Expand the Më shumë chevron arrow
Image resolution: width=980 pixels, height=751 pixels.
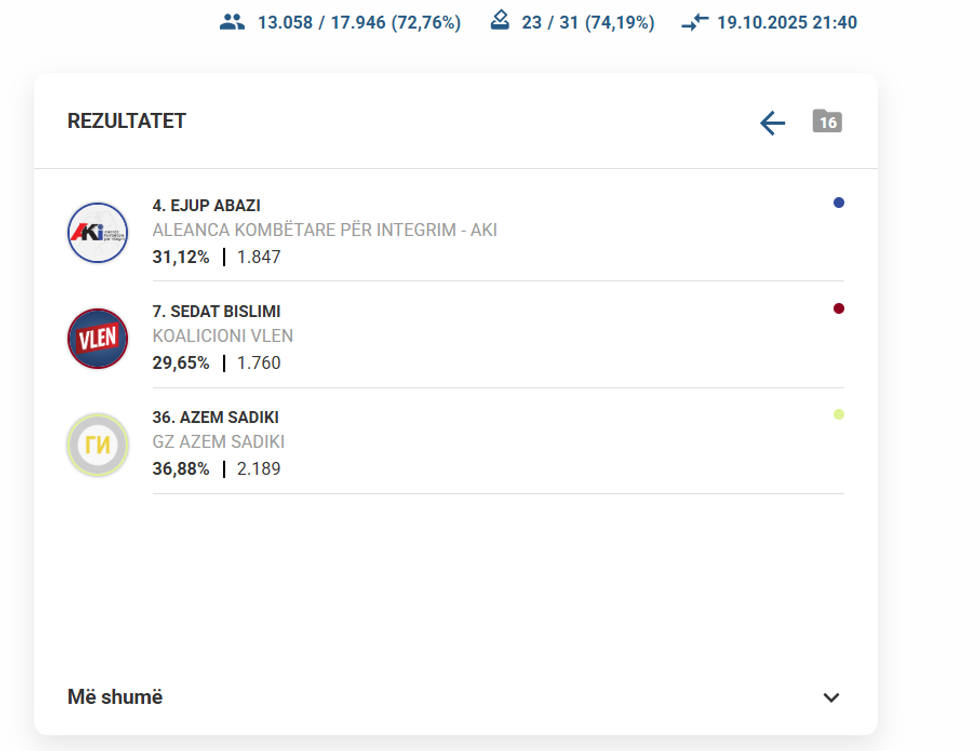tap(831, 698)
